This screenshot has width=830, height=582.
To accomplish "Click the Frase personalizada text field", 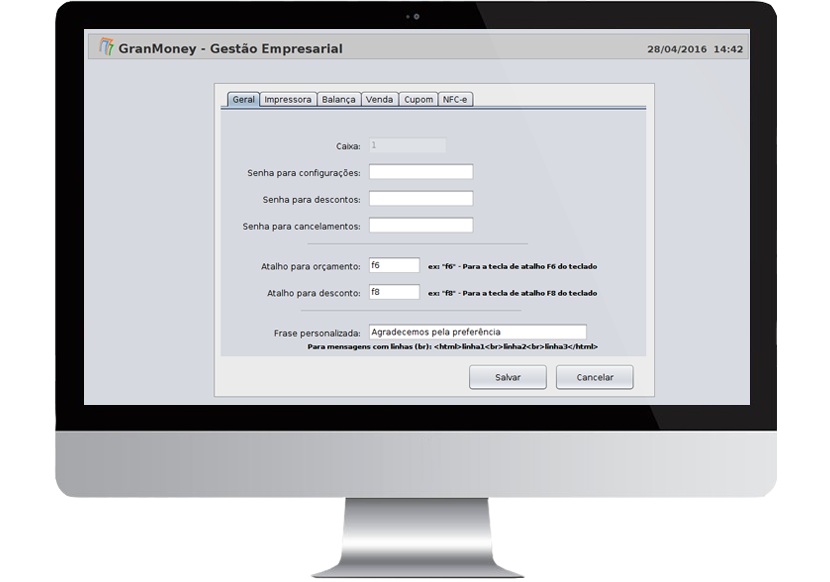I will [477, 332].
